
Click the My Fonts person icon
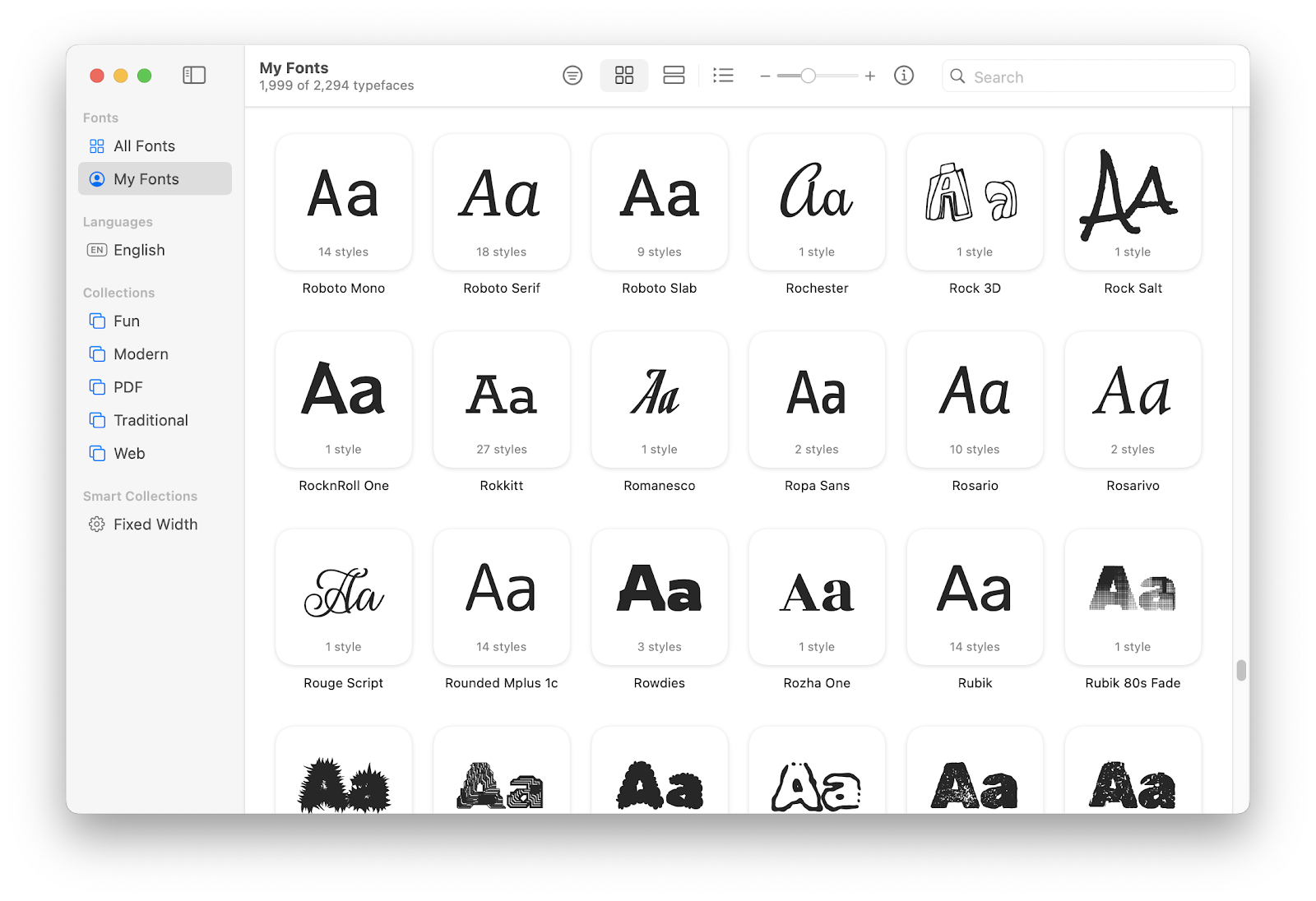point(97,179)
